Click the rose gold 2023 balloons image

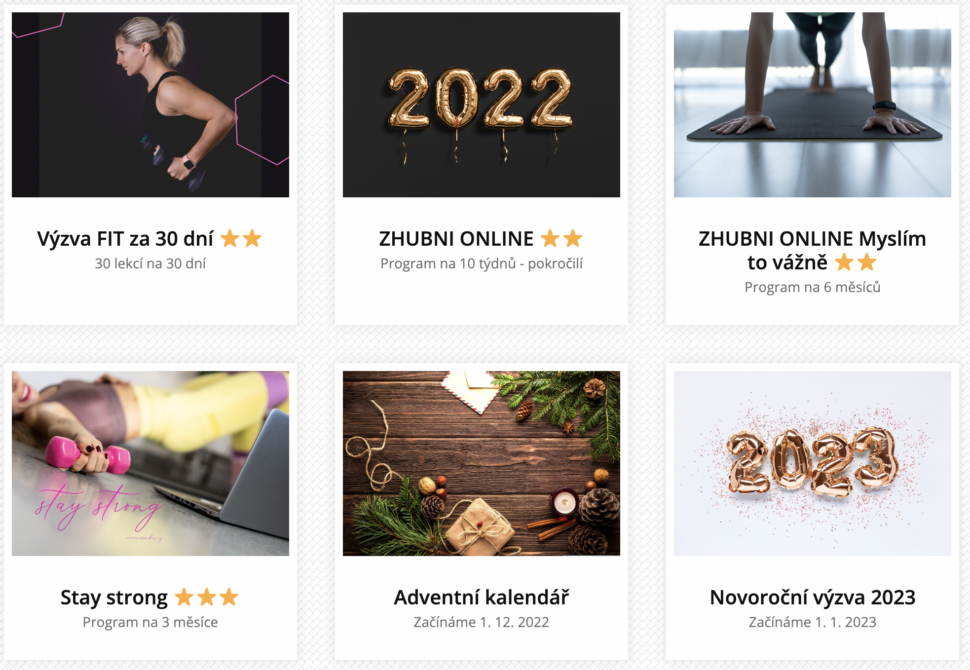812,463
